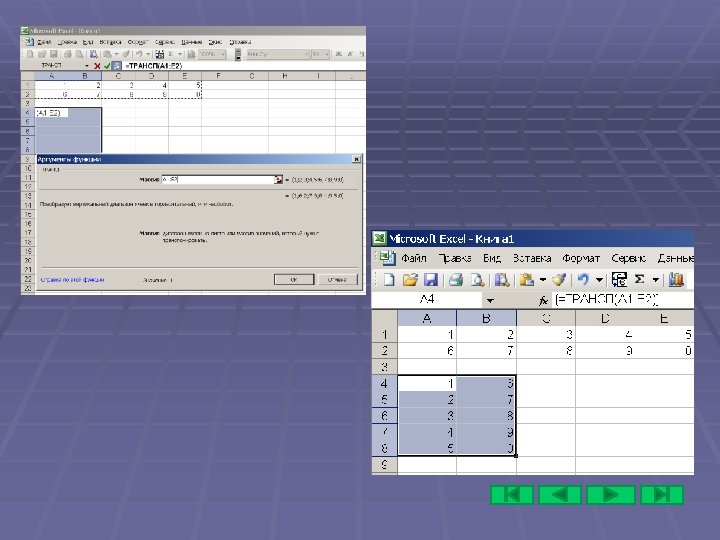Select column C header in larger window
720x540 pixels.
546,318
